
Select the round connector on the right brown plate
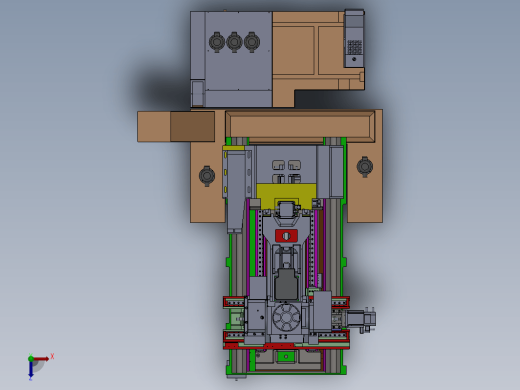(365, 167)
